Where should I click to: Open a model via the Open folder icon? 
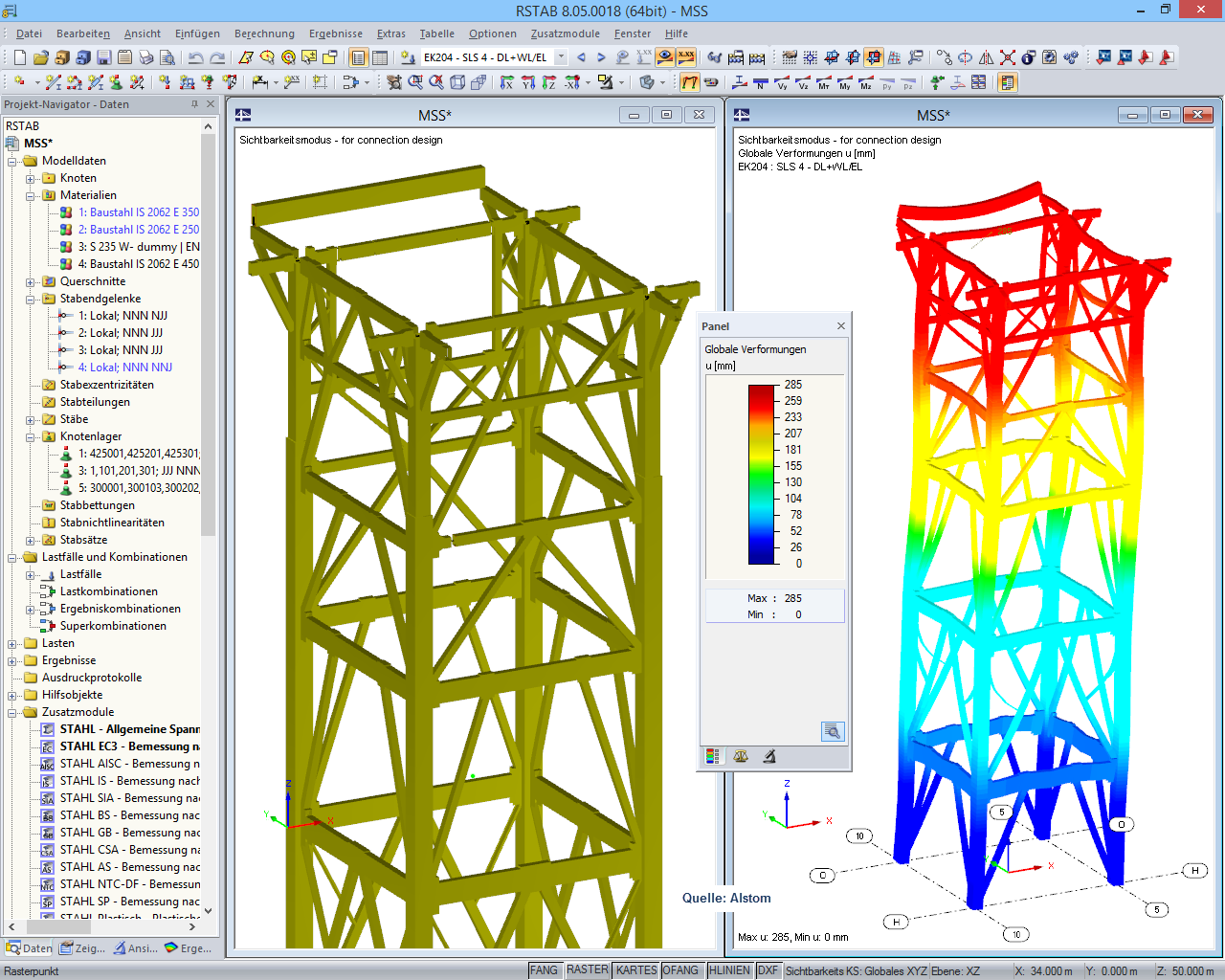43,57
